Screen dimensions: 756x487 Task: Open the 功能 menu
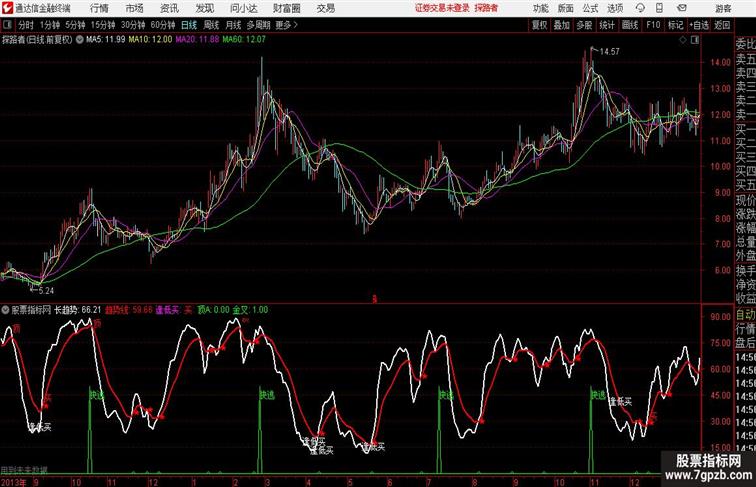[541, 8]
